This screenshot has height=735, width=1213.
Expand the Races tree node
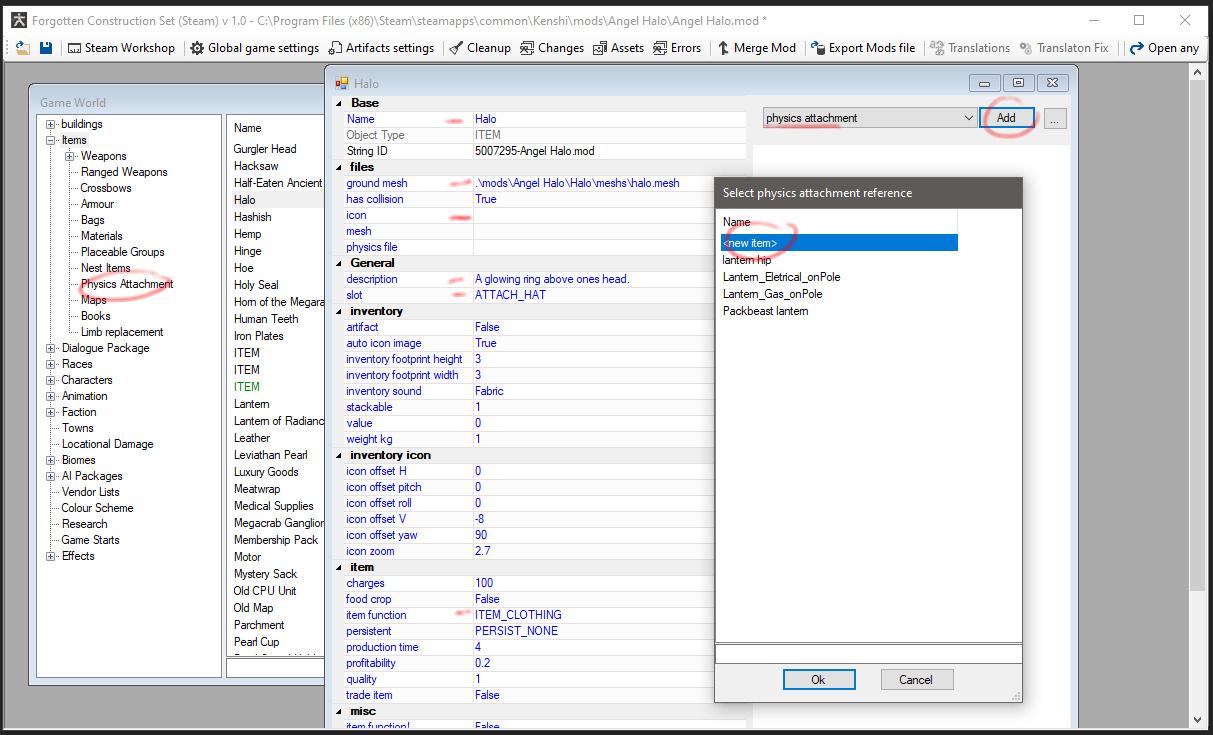click(x=51, y=364)
